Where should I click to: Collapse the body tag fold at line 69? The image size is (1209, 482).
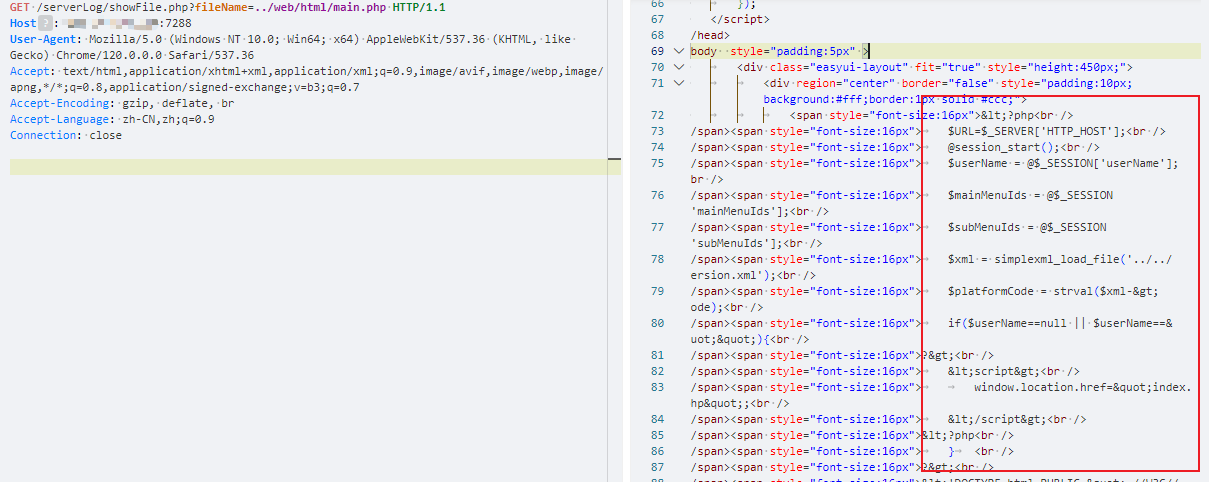pyautogui.click(x=680, y=51)
